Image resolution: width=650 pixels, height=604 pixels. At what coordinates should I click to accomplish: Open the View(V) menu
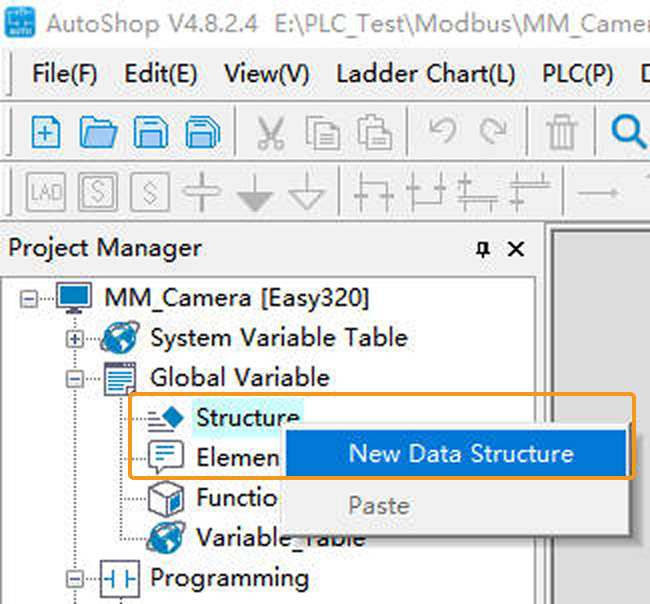point(266,74)
